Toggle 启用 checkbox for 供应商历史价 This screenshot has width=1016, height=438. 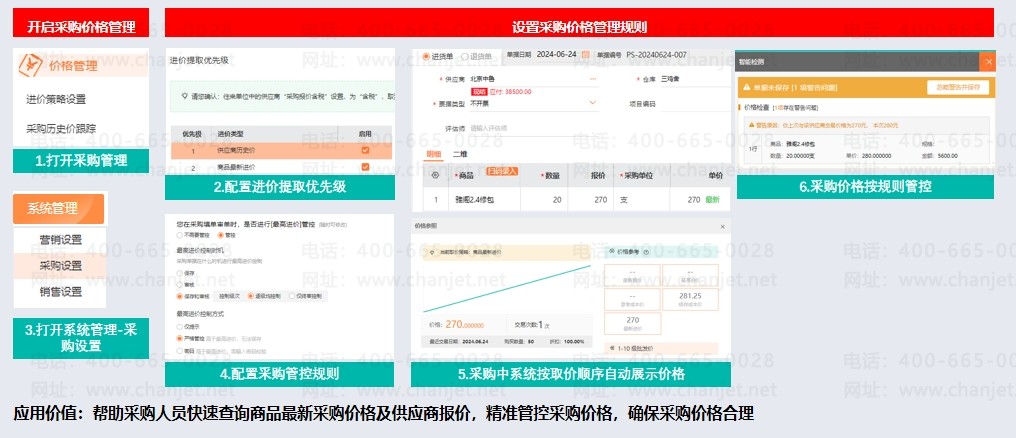(x=365, y=150)
